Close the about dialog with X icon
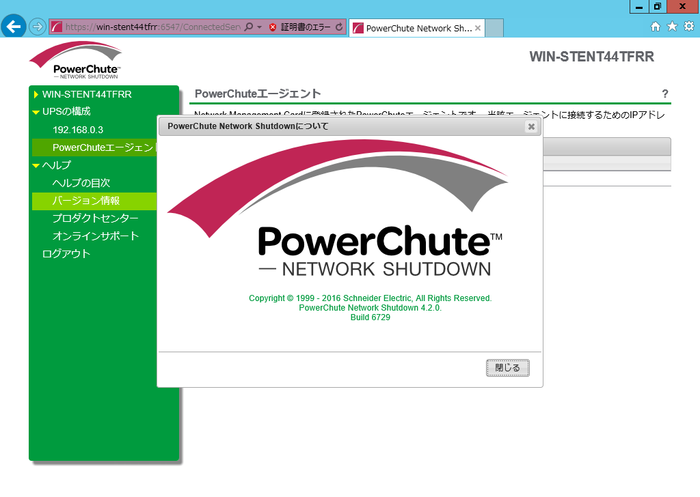This screenshot has width=700, height=497. (531, 126)
